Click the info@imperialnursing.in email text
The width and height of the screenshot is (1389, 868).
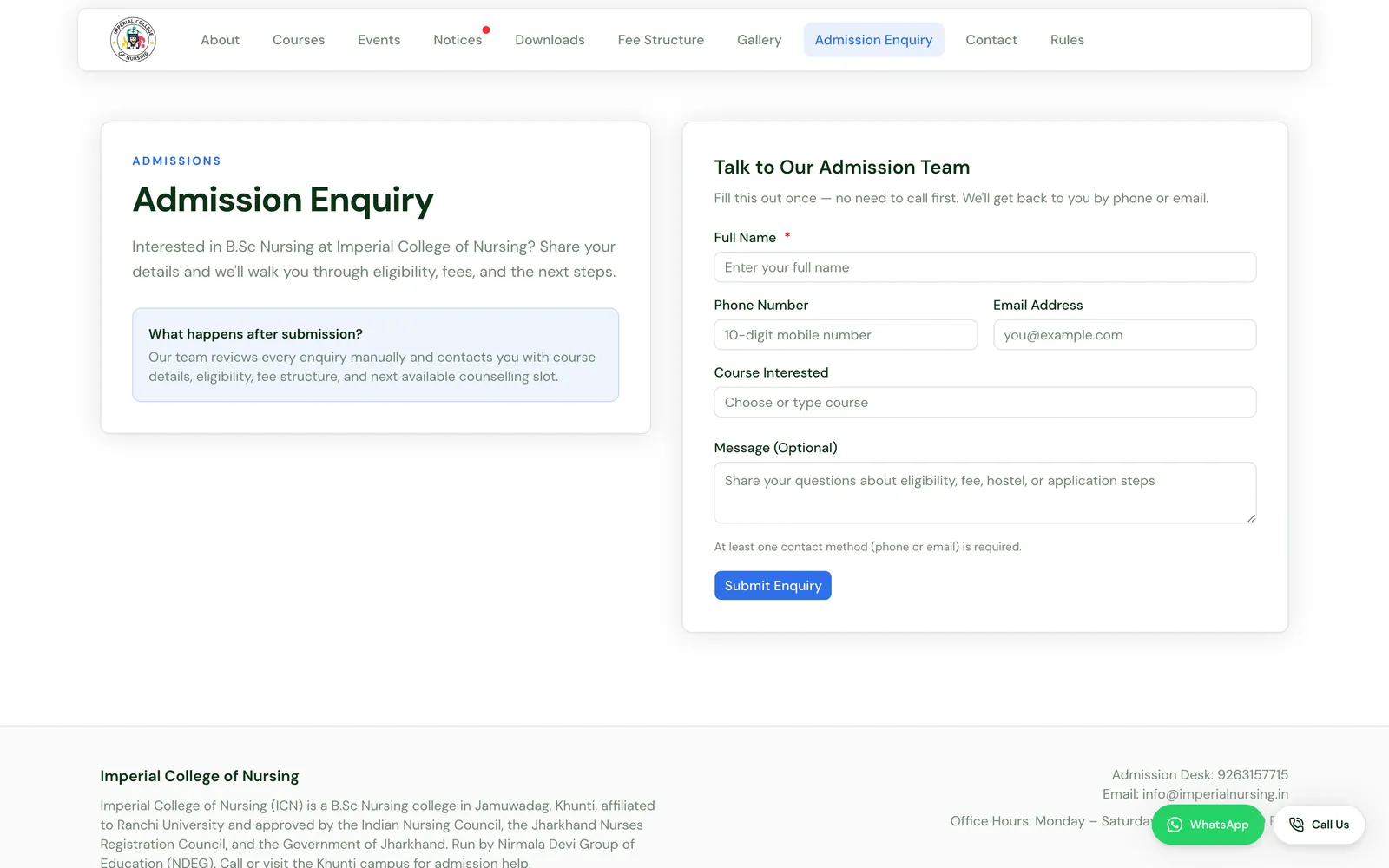point(1215,794)
